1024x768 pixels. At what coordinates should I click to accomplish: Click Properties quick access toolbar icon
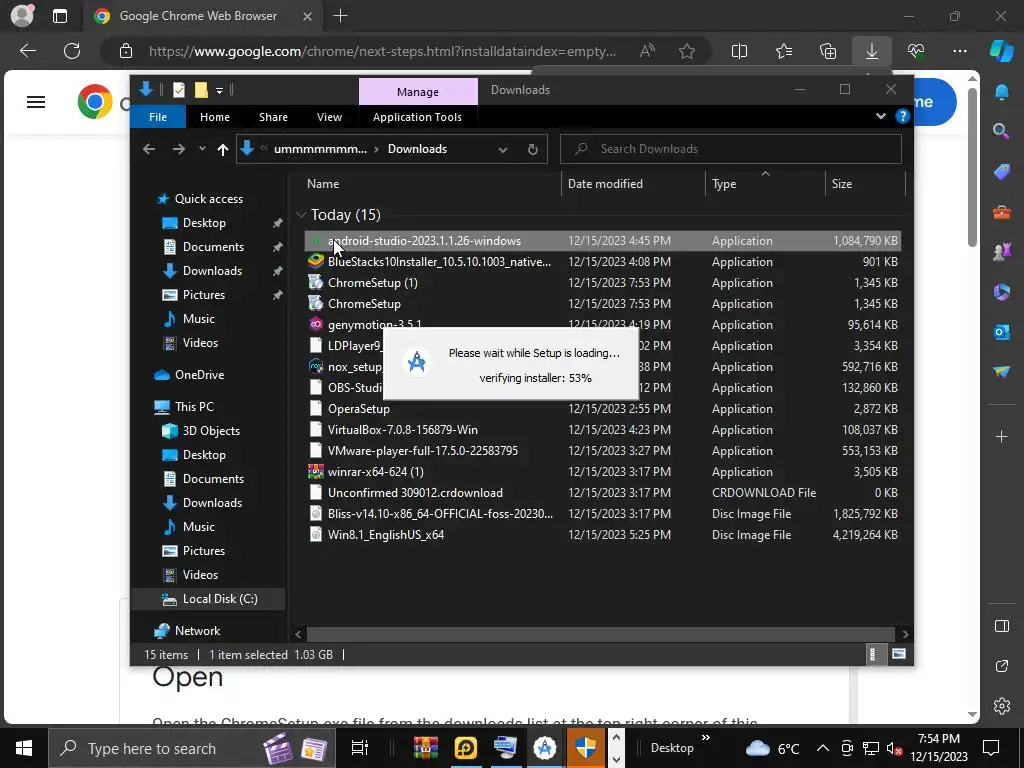(x=178, y=90)
